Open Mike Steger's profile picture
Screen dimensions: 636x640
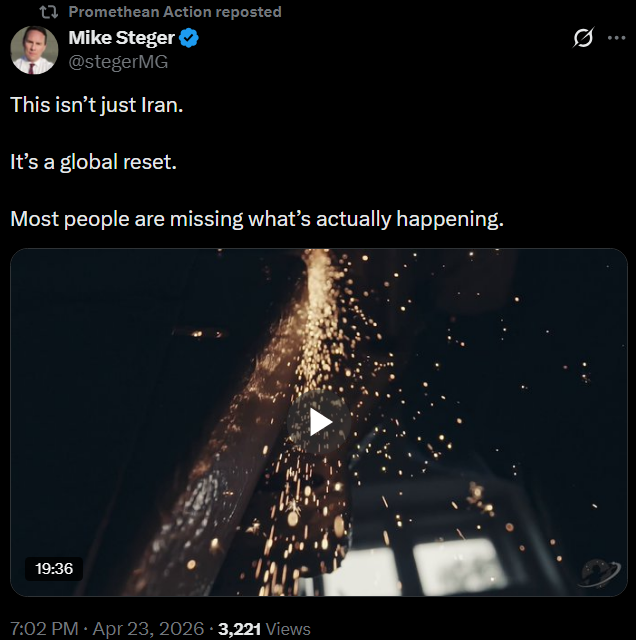point(34,50)
